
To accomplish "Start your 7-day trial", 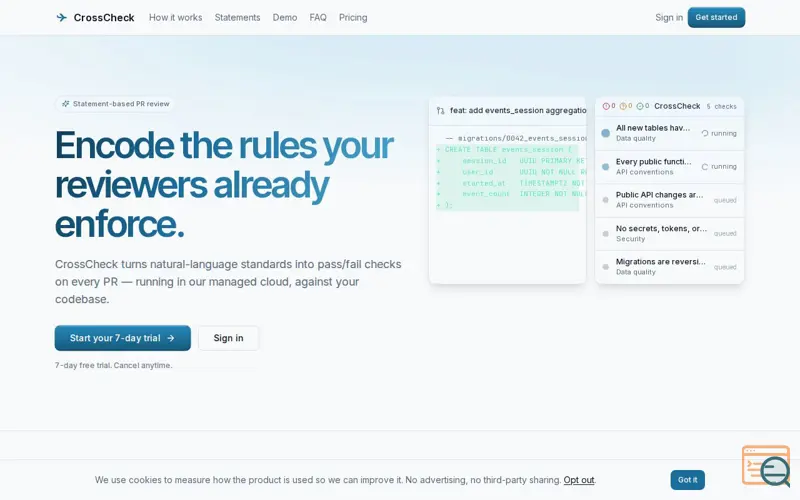I will point(122,338).
